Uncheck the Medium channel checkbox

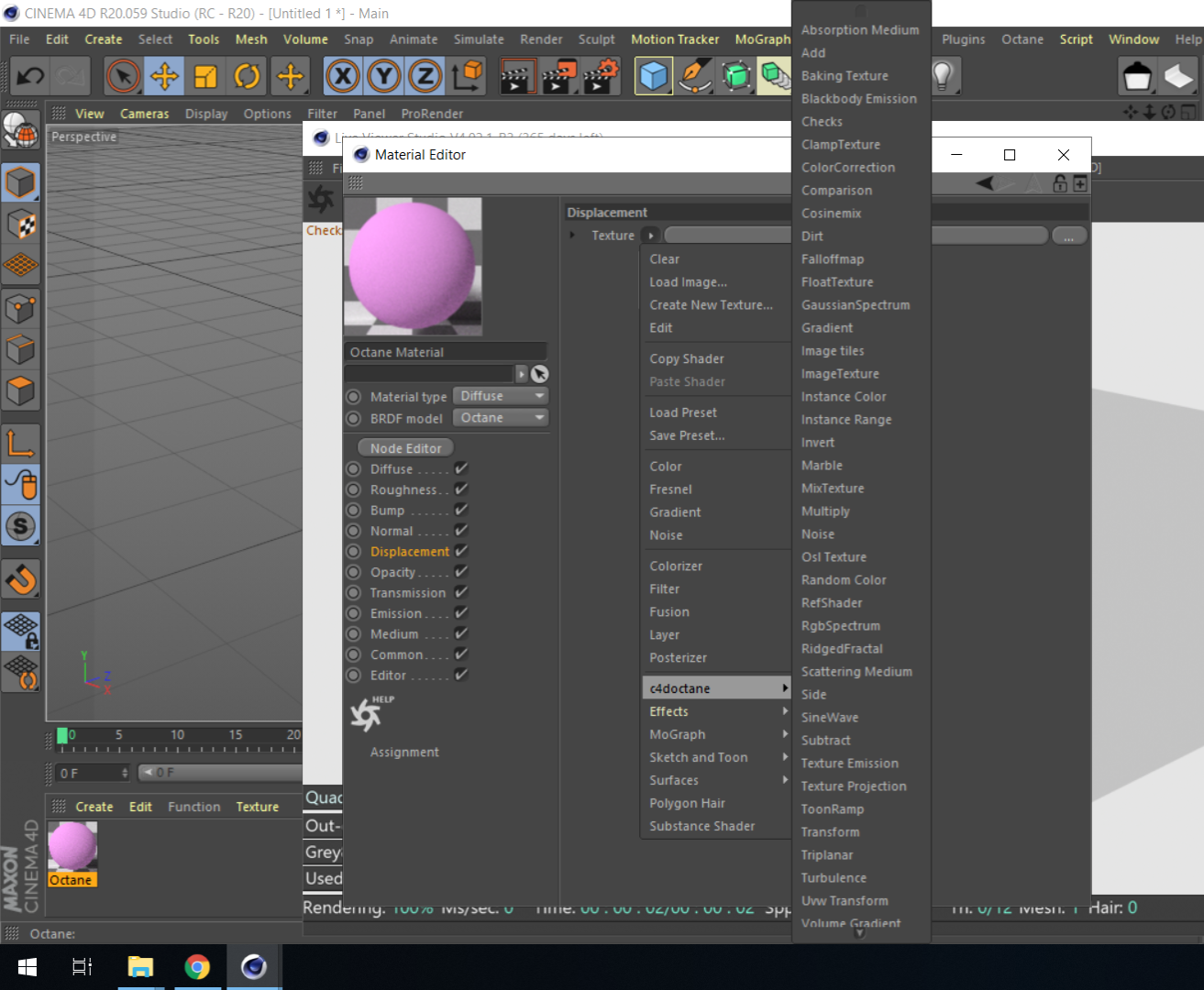(x=461, y=632)
